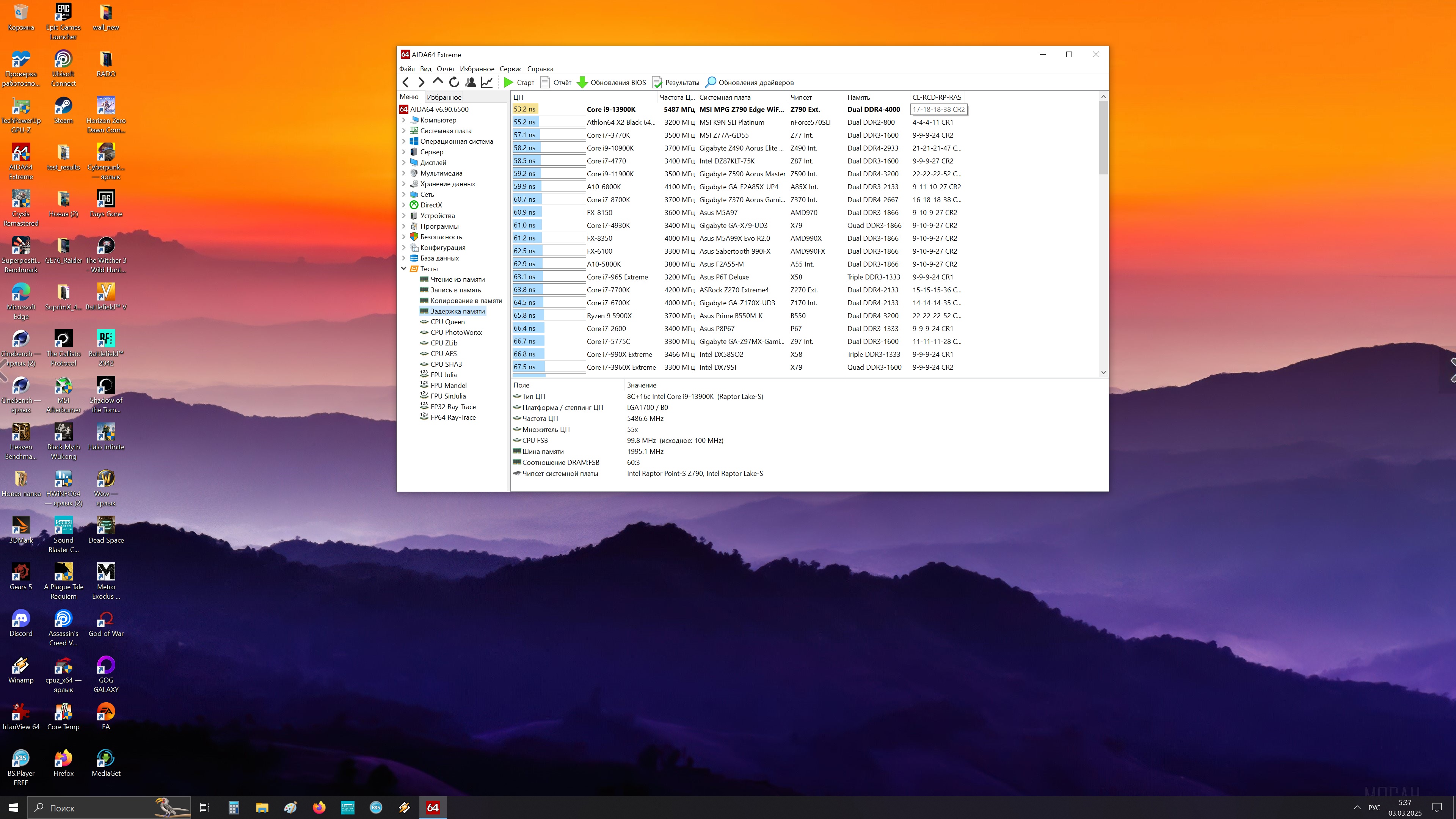This screenshot has width=1456, height=819.
Task: Click the back navigation arrow
Action: coord(405,83)
